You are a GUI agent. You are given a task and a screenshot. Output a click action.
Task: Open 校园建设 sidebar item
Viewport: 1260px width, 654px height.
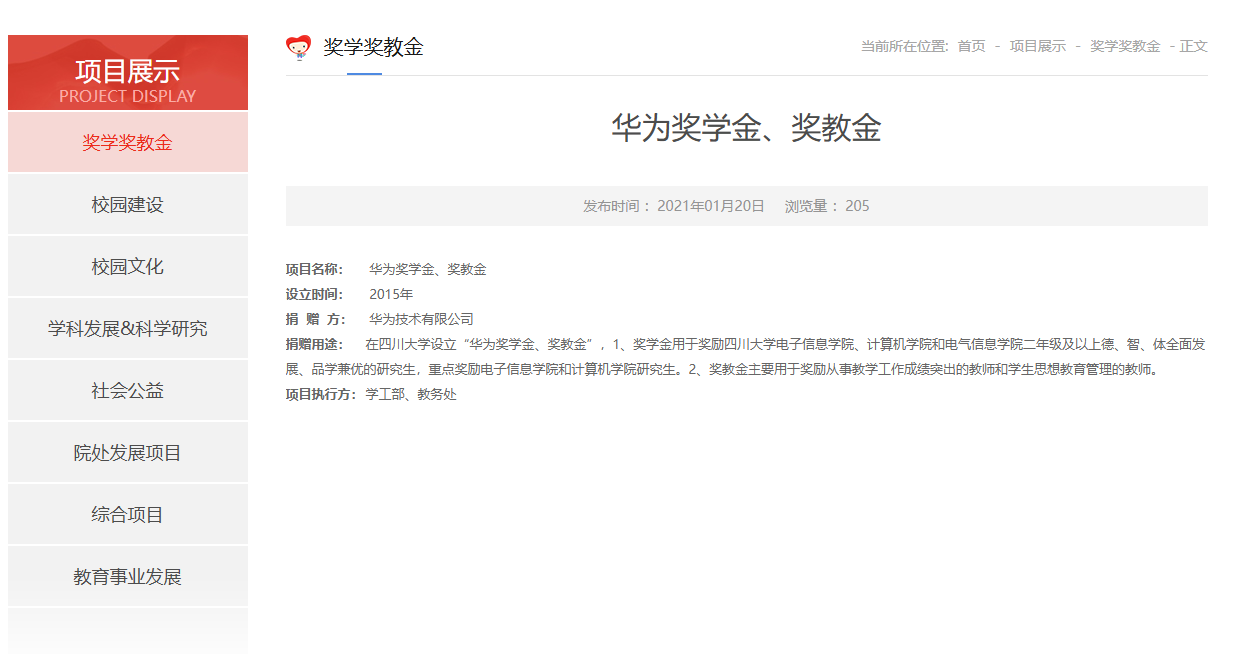pyautogui.click(x=128, y=204)
